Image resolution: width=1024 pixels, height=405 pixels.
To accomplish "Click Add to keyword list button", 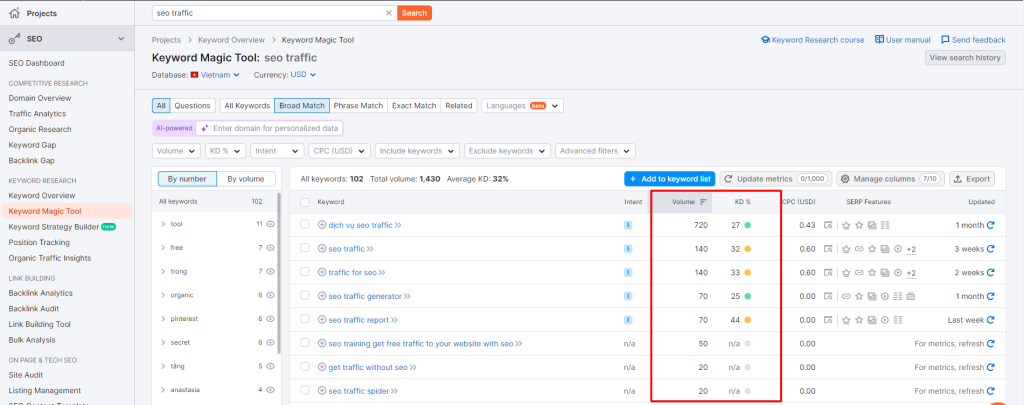I will [x=669, y=179].
